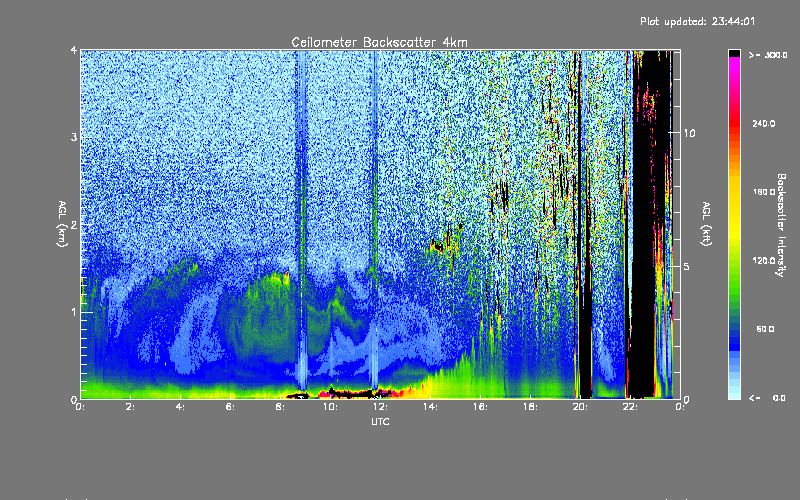
Task: Click the 'Backscatter Intensity' colorbar title
Action: pos(781,225)
